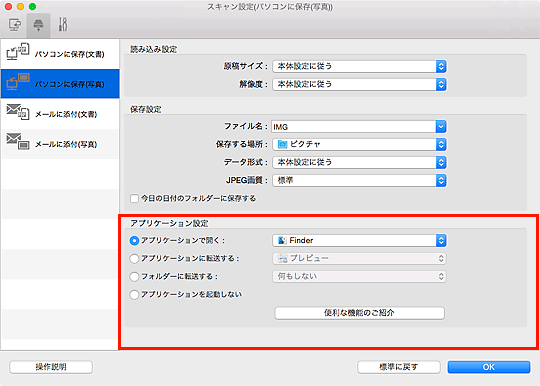Click the アプリケーション設定 section heading
Image resolution: width=540 pixels, height=386 pixels.
coord(169,223)
